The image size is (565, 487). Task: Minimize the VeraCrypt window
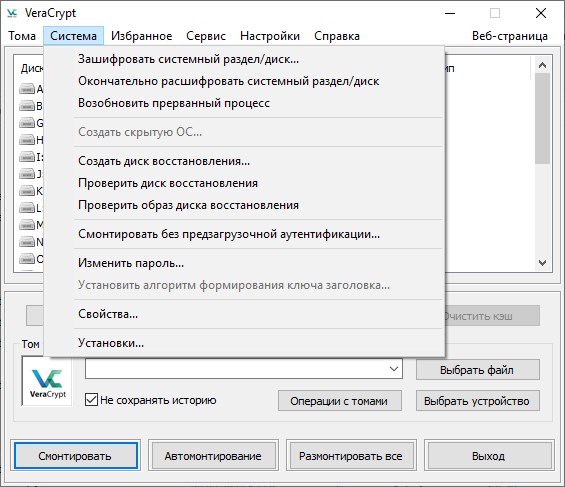[x=450, y=13]
